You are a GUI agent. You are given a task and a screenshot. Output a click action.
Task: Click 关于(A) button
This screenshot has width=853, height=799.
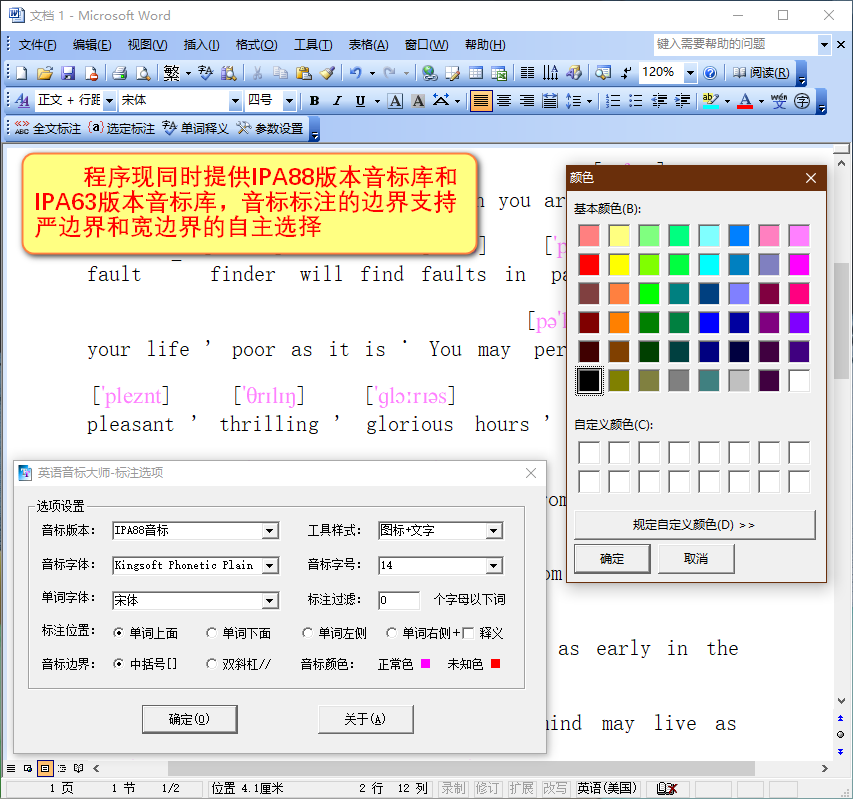pyautogui.click(x=366, y=719)
